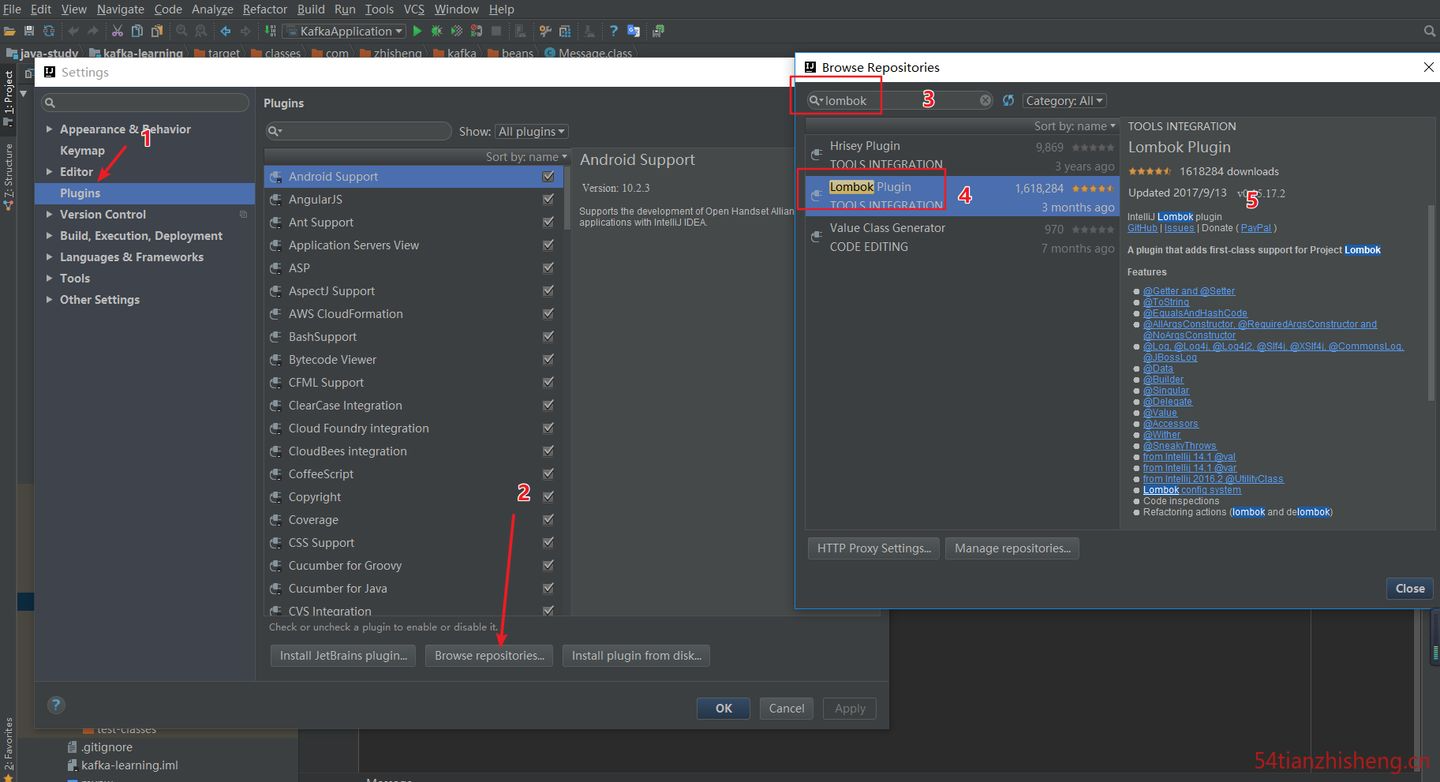Viewport: 1440px width, 782px height.
Task: Open the Category: All dropdown
Action: click(x=1064, y=100)
